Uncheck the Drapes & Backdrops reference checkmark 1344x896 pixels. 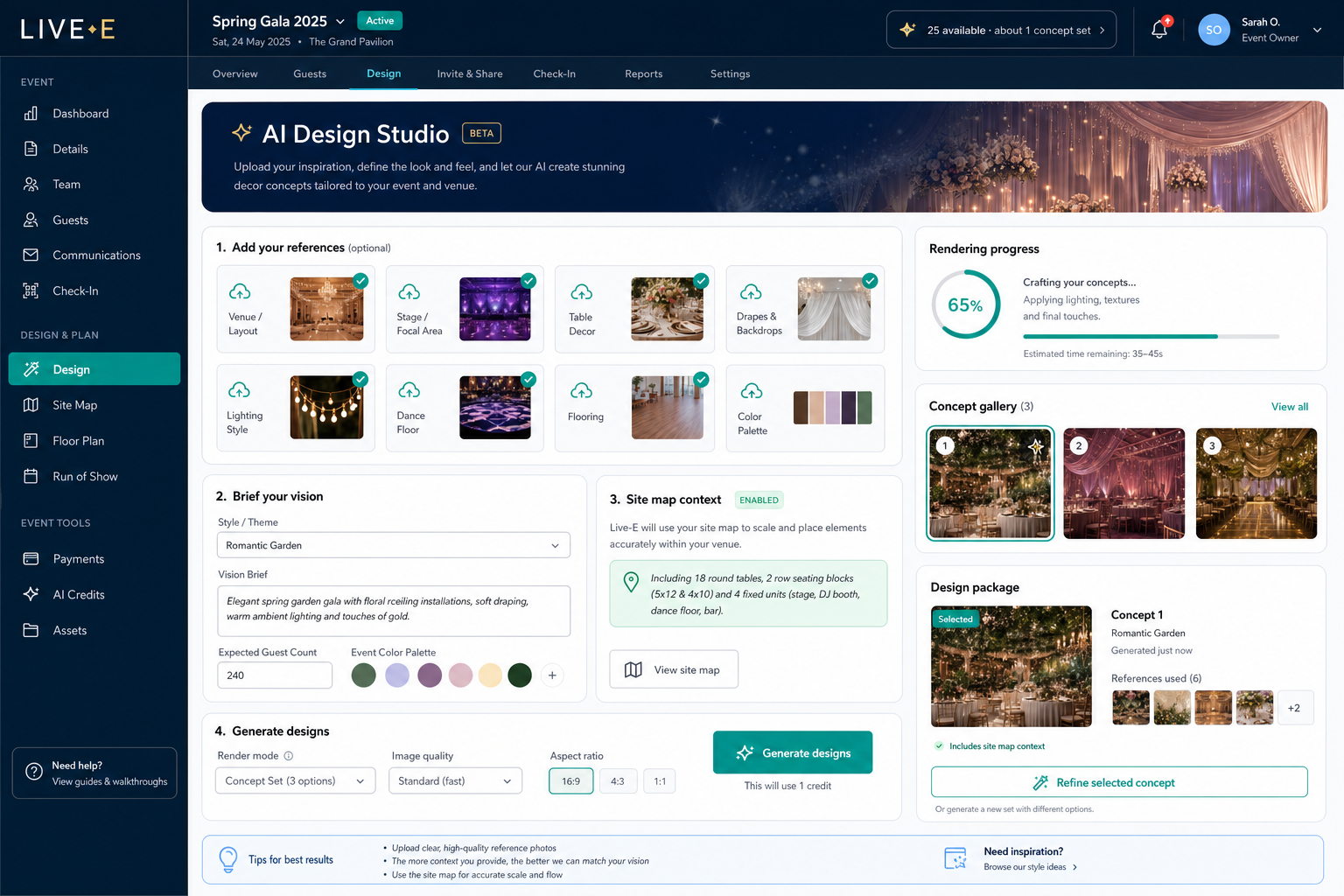[870, 281]
